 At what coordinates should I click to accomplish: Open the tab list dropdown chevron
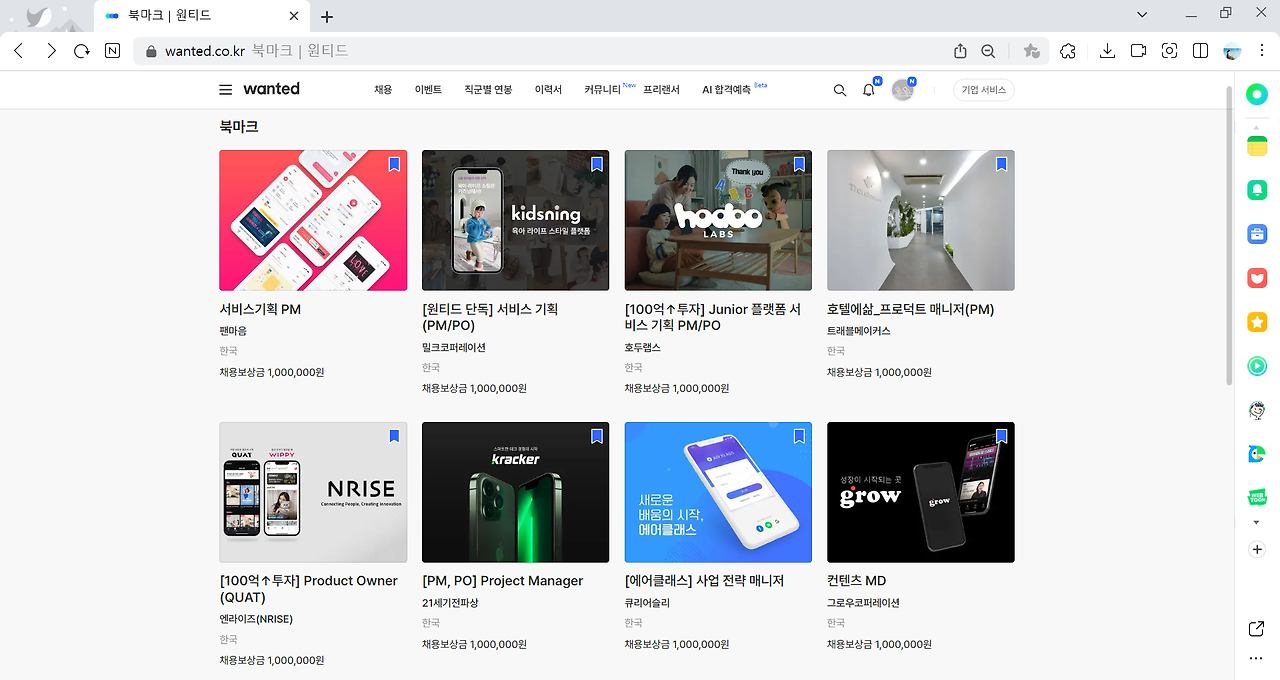click(1141, 14)
